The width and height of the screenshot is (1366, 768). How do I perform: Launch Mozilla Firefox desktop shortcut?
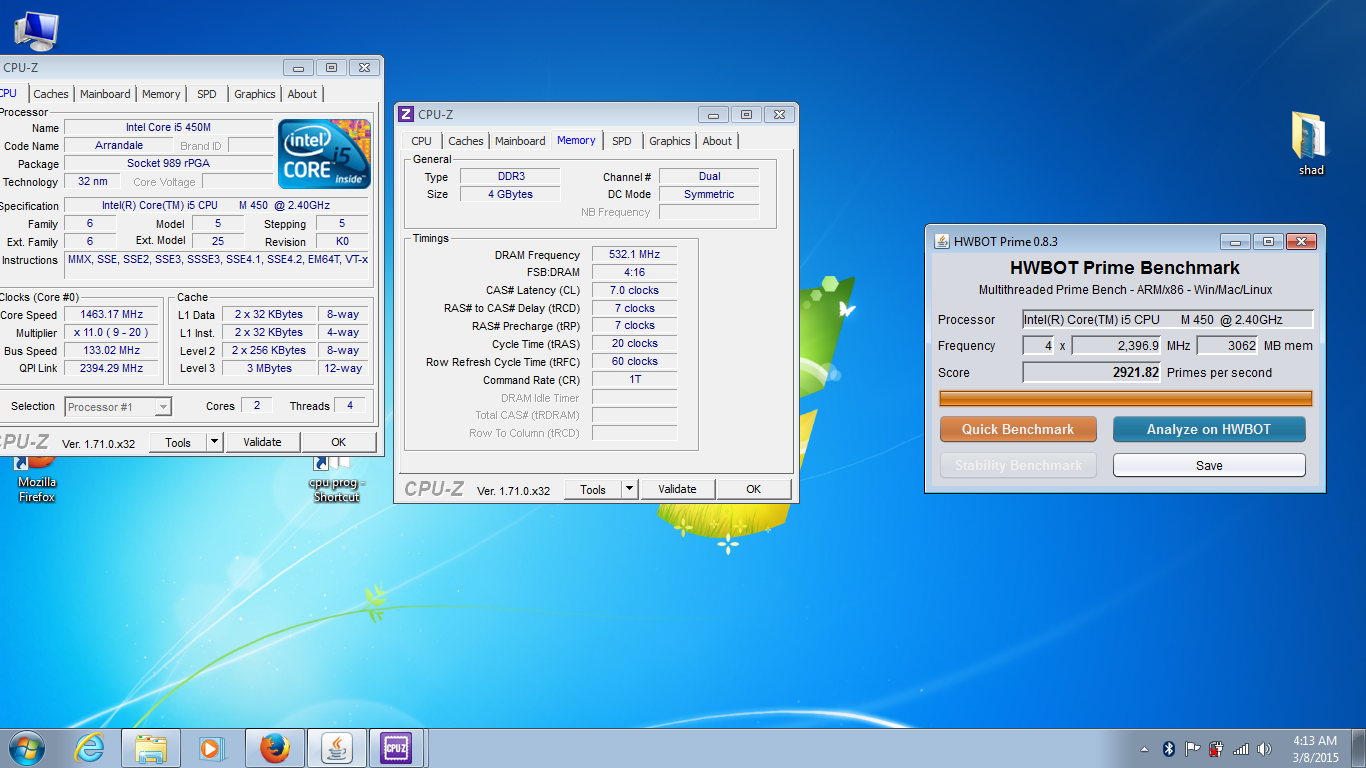pos(37,477)
